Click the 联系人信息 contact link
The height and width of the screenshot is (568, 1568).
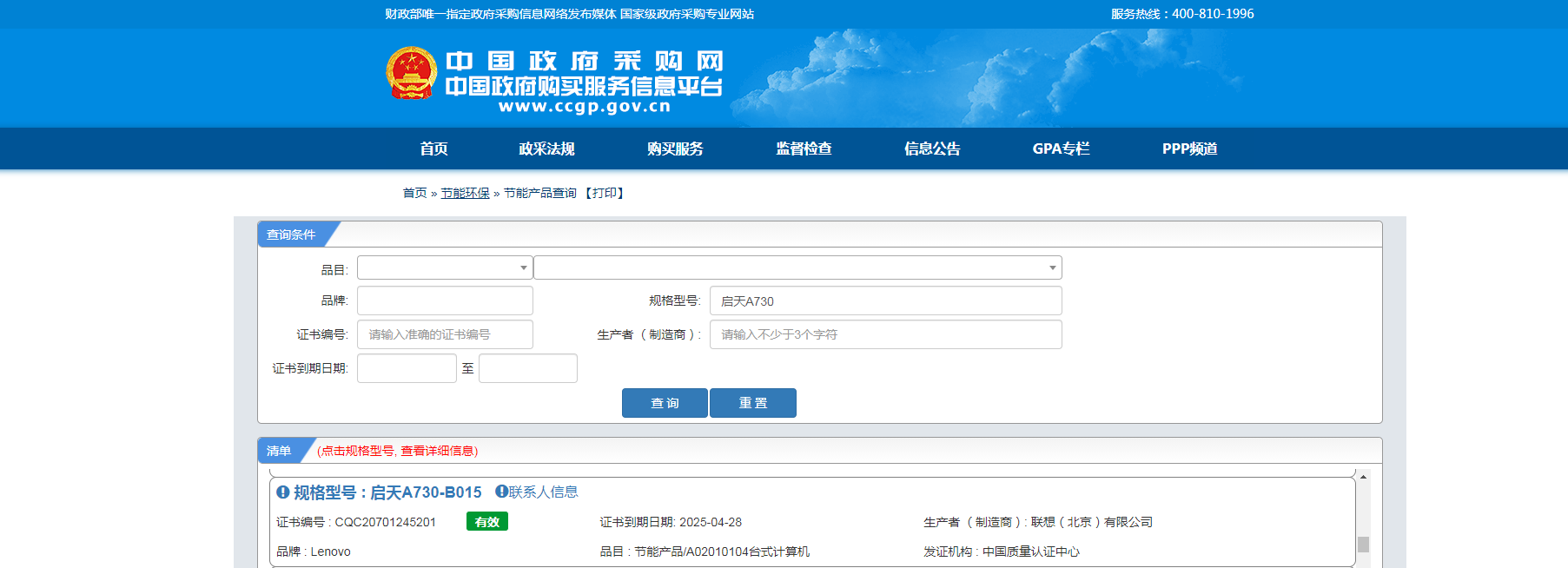click(544, 492)
